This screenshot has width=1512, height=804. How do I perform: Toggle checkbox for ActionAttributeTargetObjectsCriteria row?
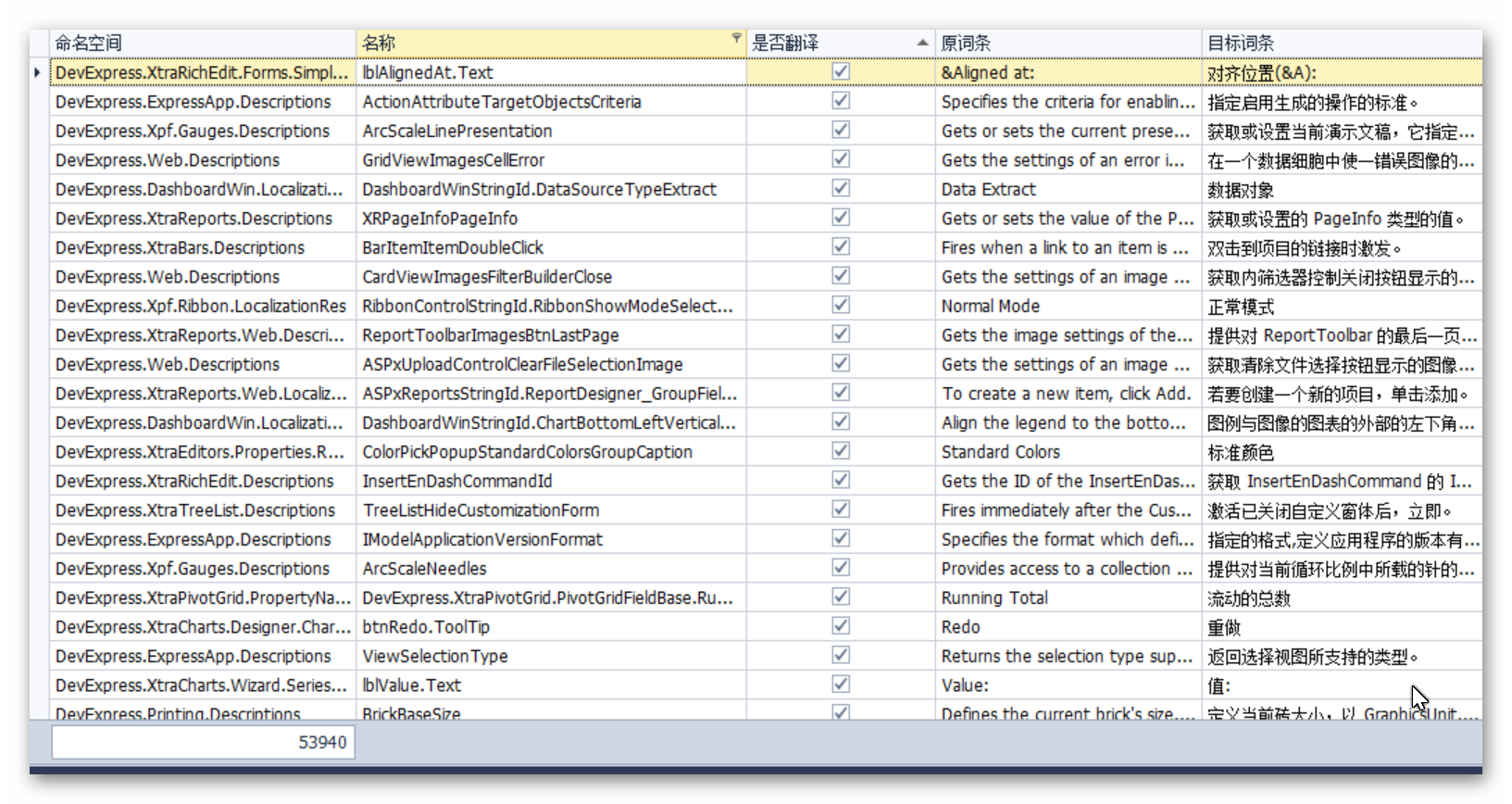point(841,101)
